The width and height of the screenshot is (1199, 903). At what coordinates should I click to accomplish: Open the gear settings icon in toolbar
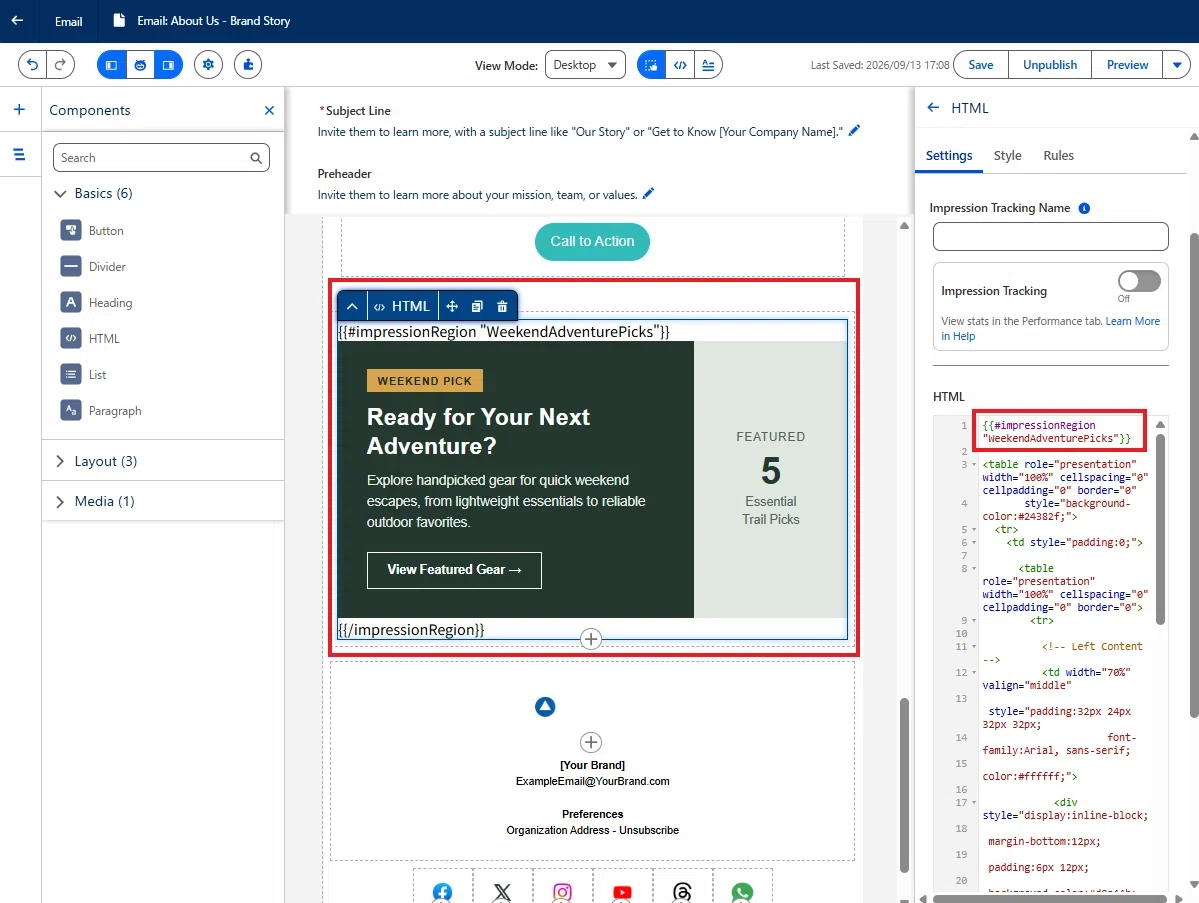click(x=208, y=65)
